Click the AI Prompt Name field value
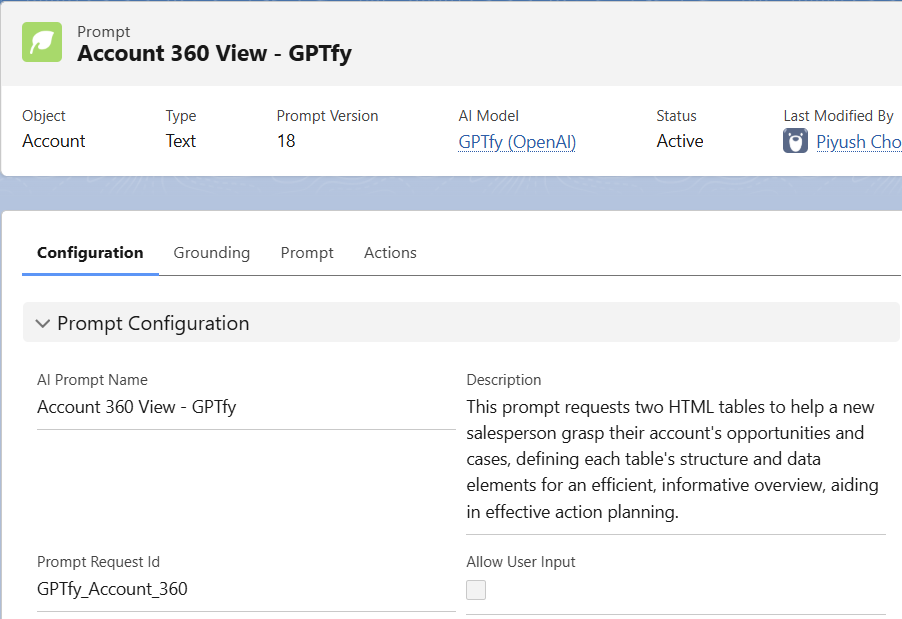This screenshot has height=619, width=902. pyautogui.click(x=137, y=407)
